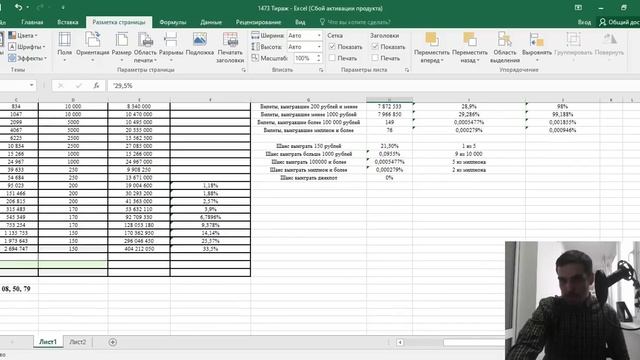The width and height of the screenshot is (640, 360).
Task: Toggle Сетка Показать checkbox
Action: (332, 47)
